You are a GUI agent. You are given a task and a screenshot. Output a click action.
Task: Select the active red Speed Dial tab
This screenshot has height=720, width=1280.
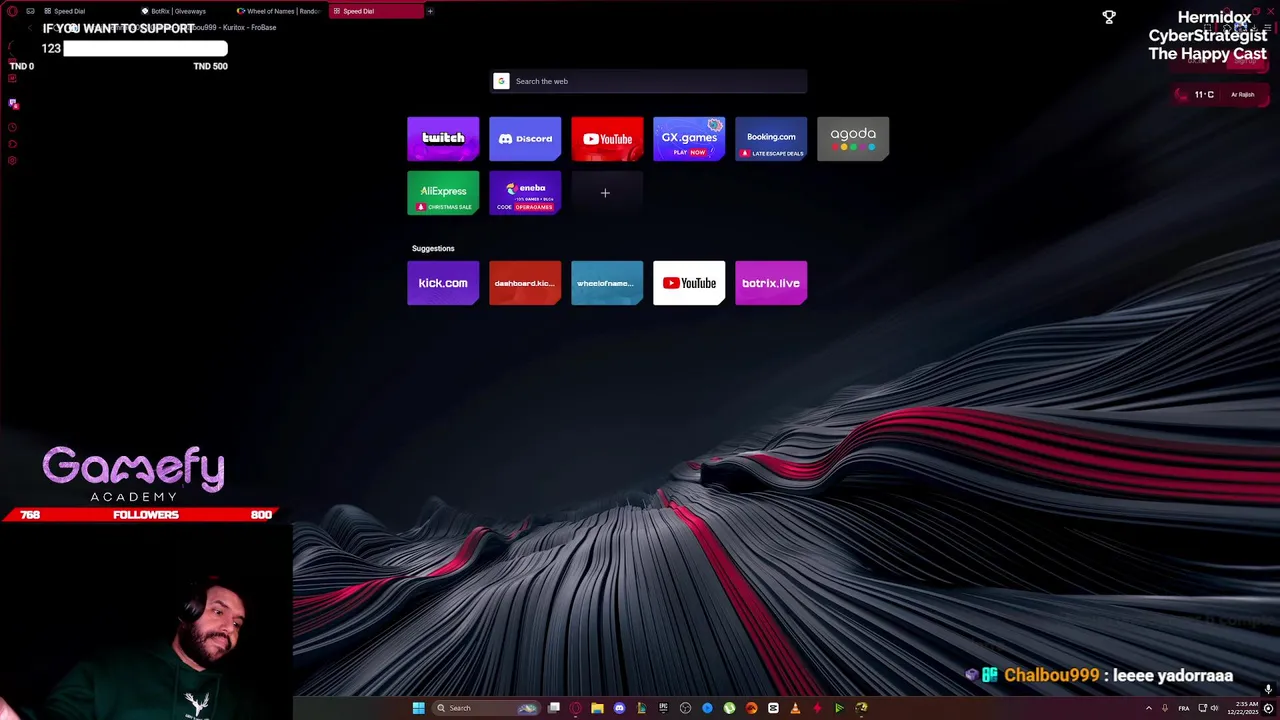coord(376,11)
